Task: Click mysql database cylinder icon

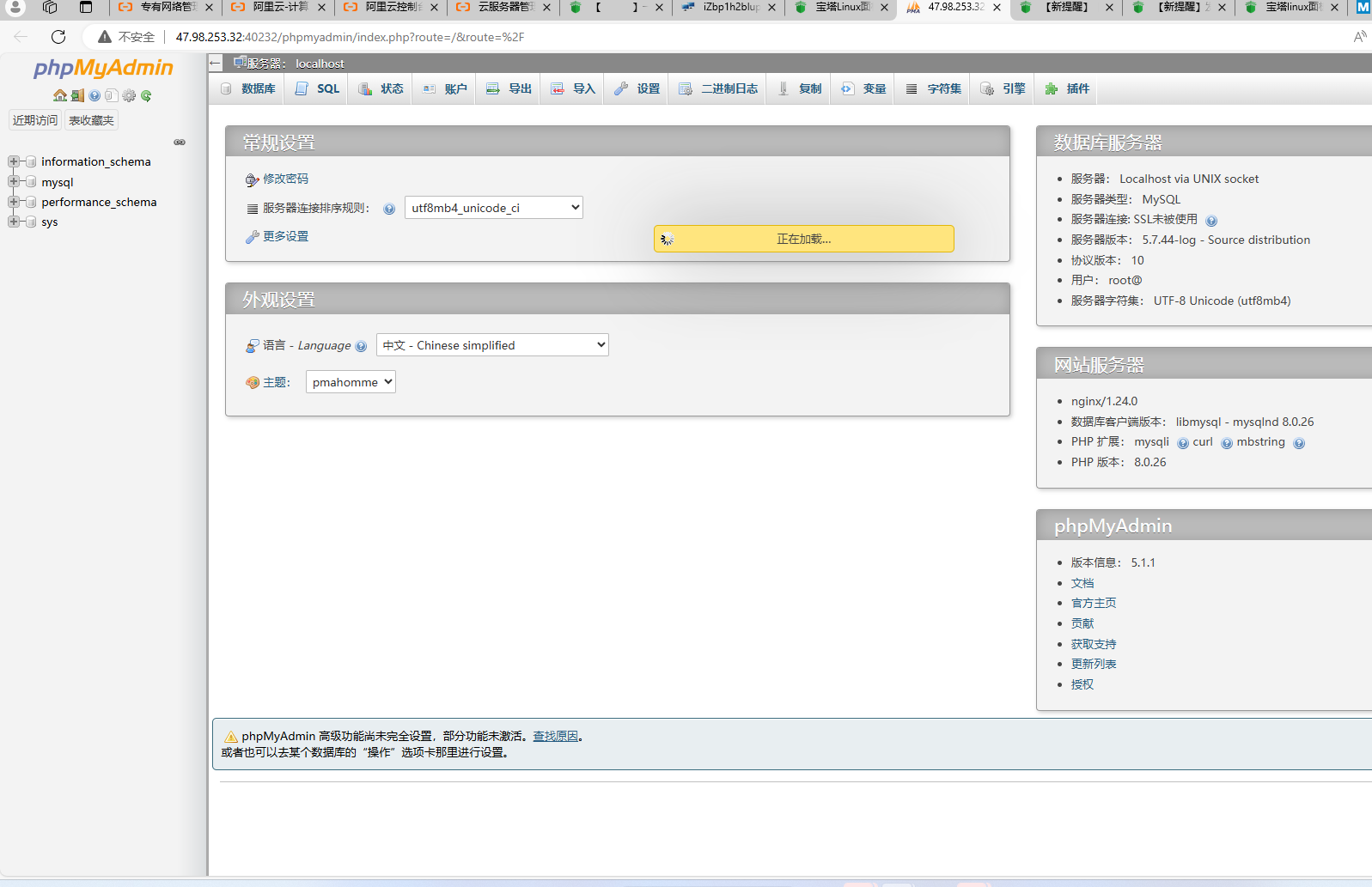Action: tap(30, 182)
